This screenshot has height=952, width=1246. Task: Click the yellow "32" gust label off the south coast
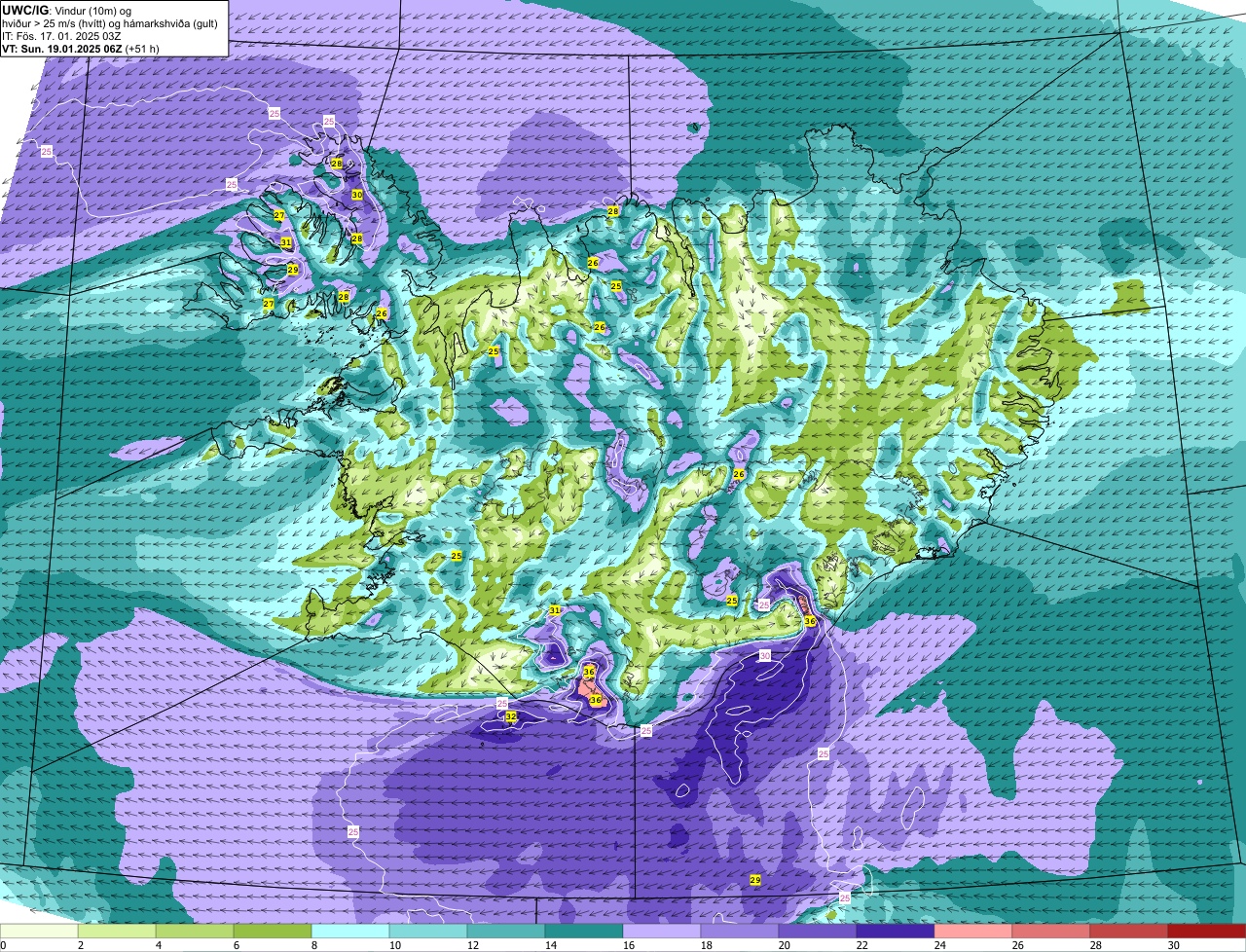click(x=511, y=716)
